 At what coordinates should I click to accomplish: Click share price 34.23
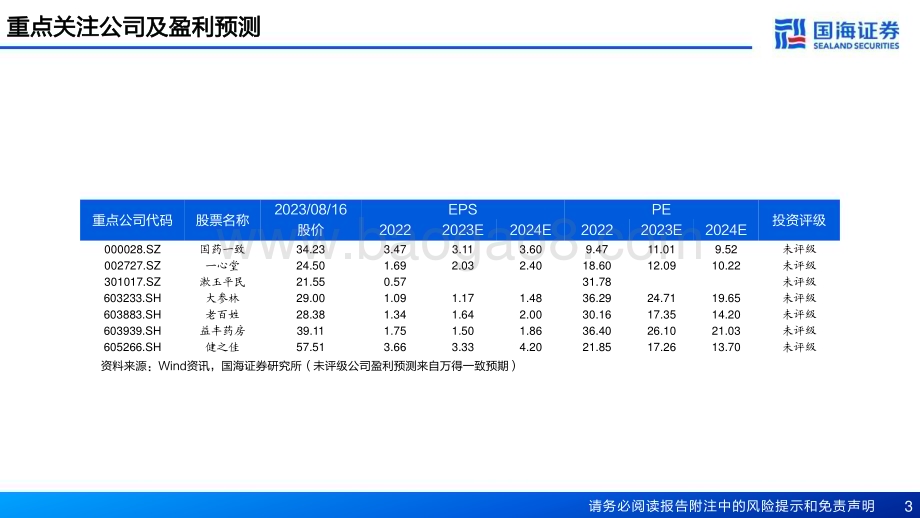click(x=310, y=249)
